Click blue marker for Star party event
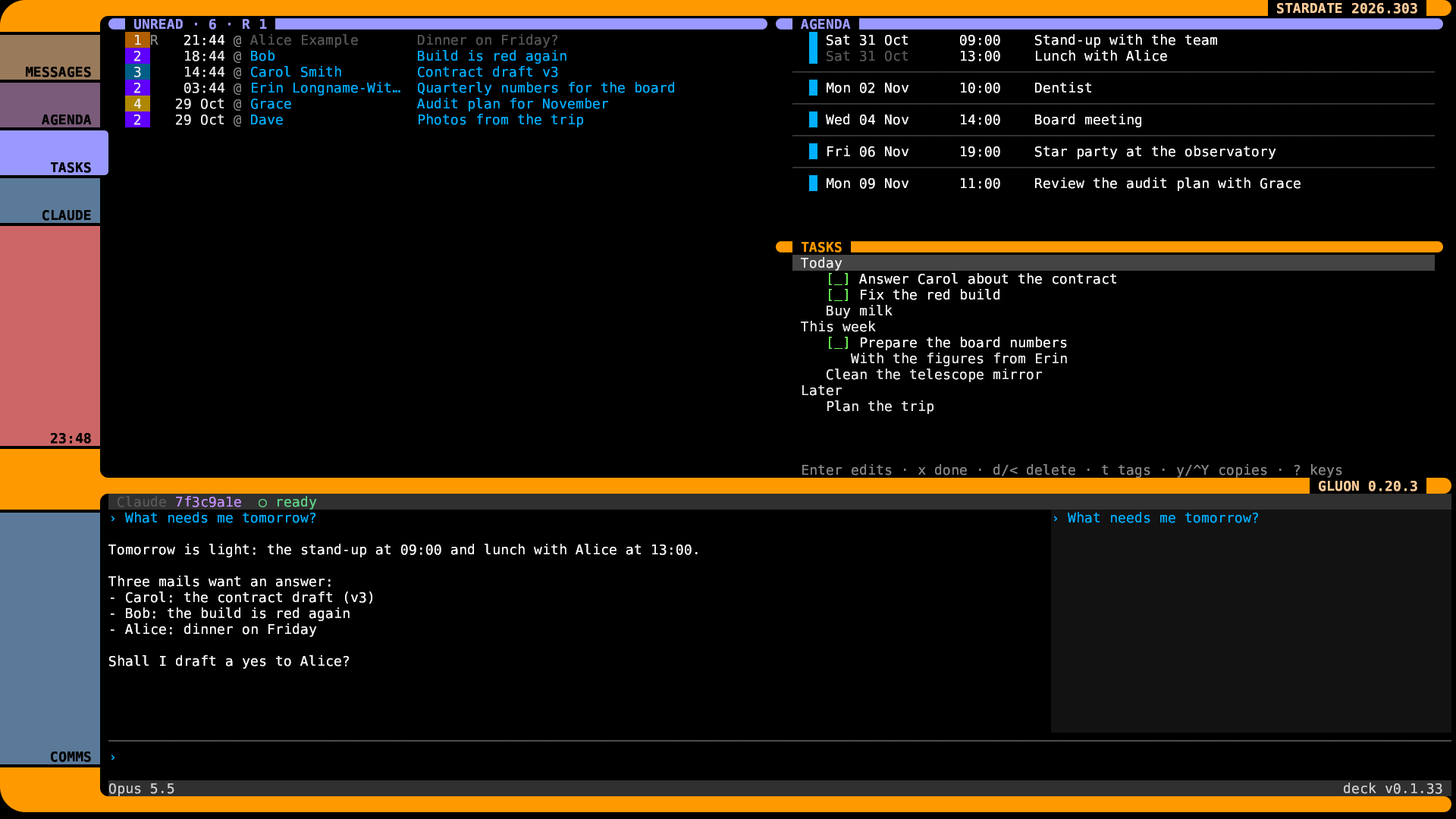The image size is (1456, 819). [813, 152]
